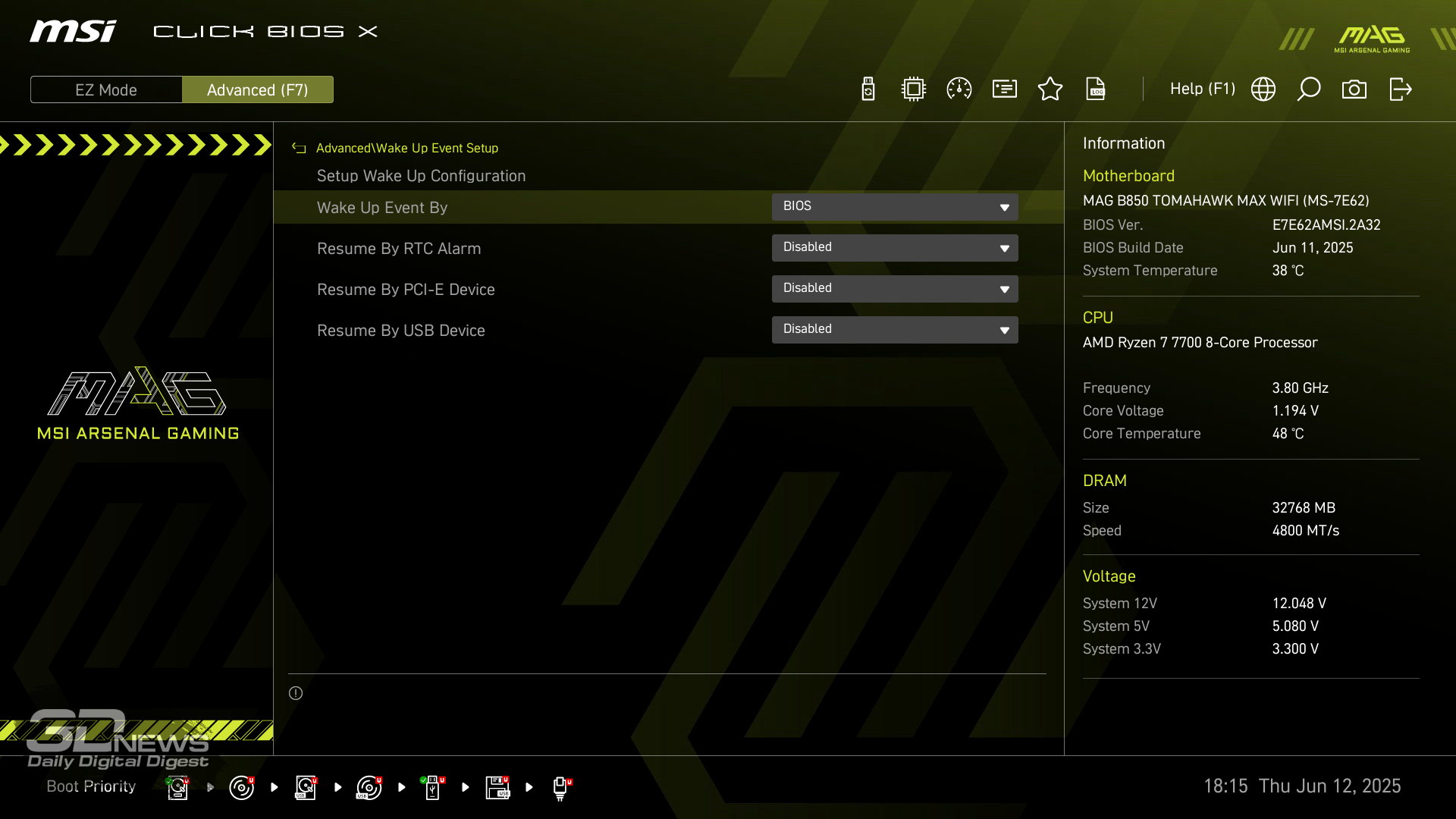The image size is (1456, 819).
Task: Click the MSI logo
Action: pyautogui.click(x=73, y=31)
